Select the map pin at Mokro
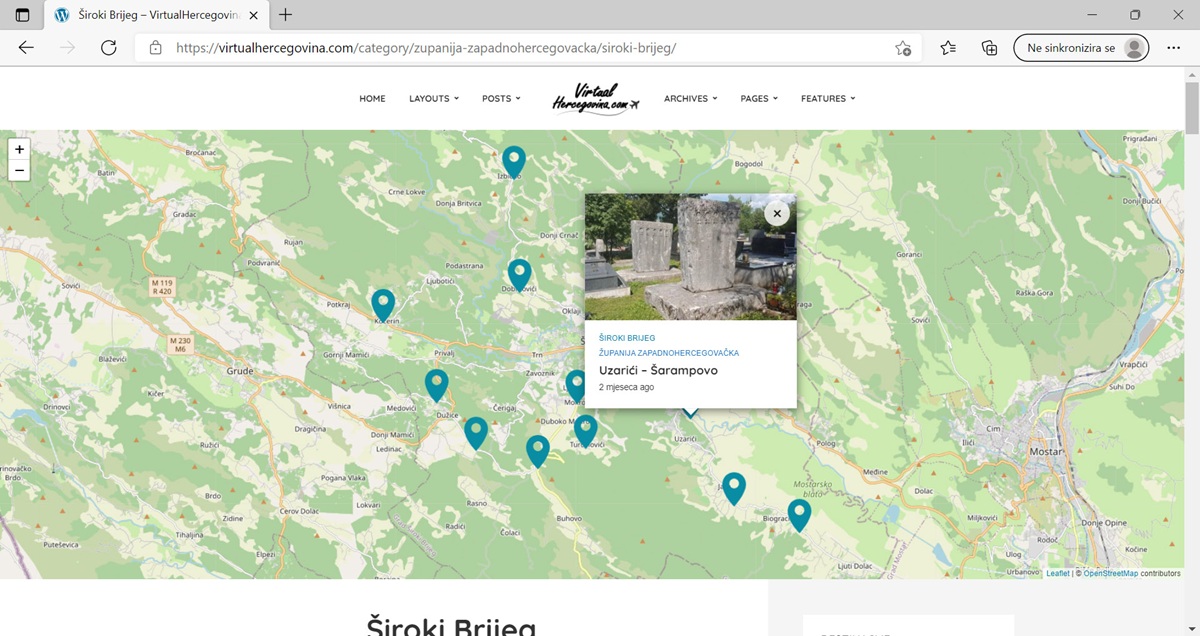Image resolution: width=1200 pixels, height=636 pixels. 576,385
